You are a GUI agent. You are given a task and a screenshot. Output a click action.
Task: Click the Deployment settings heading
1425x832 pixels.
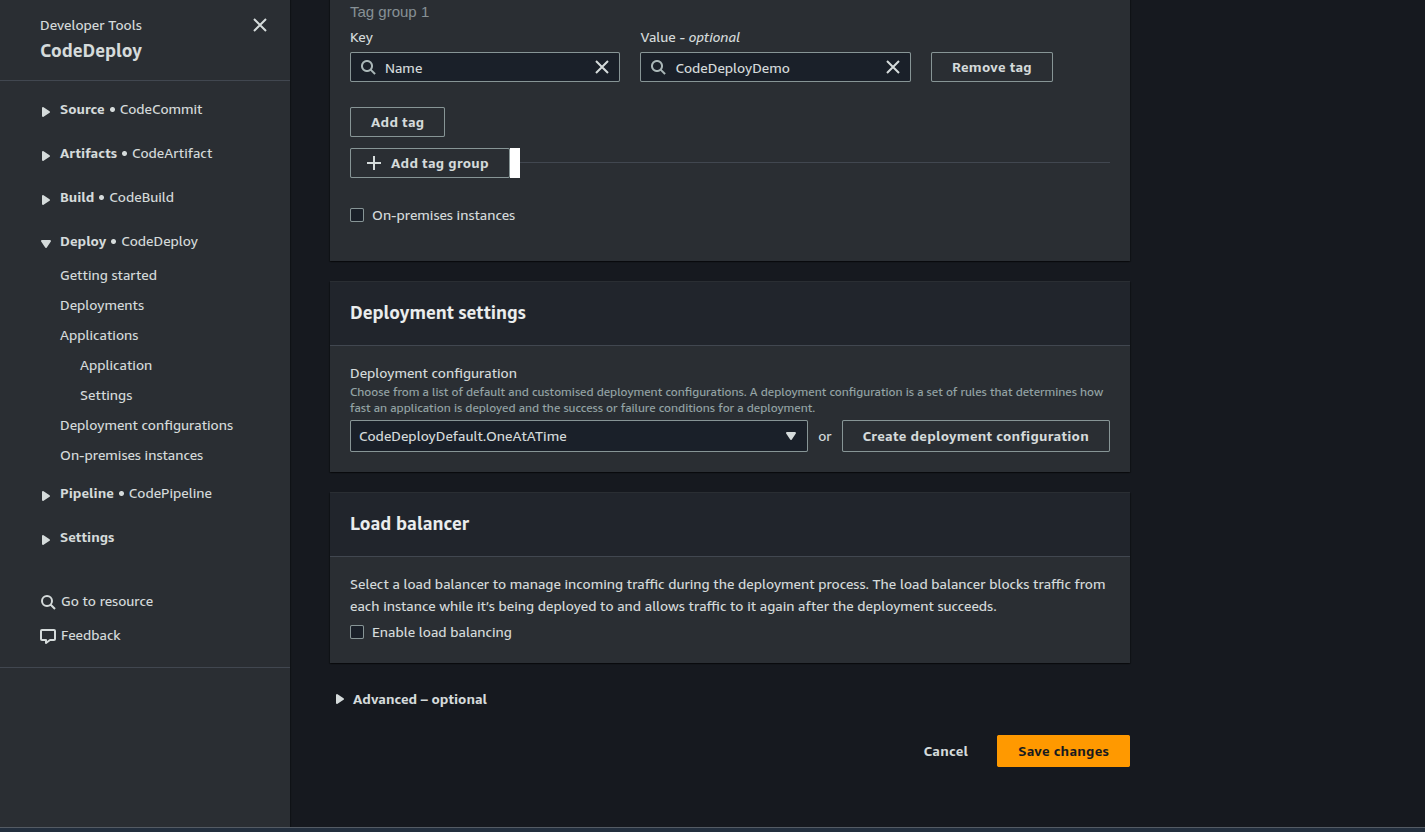point(438,312)
